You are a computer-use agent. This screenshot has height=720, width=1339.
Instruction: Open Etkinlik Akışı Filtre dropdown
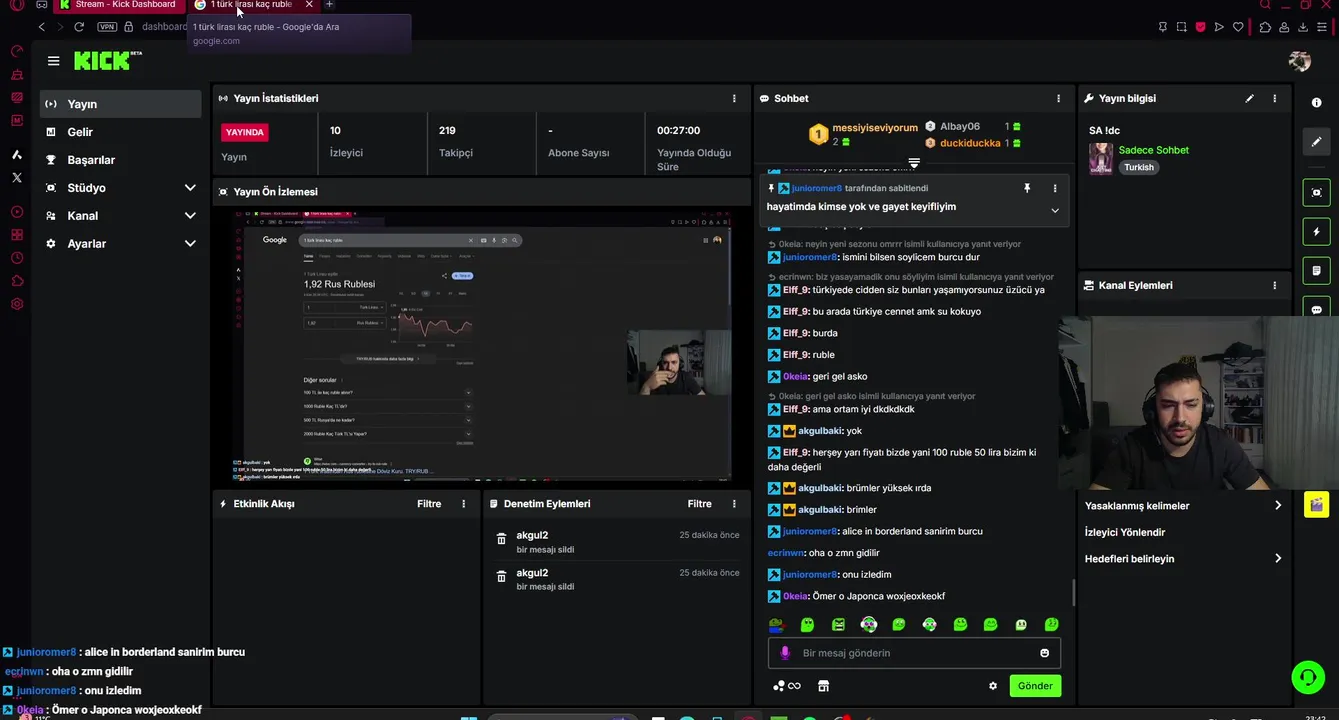(x=429, y=504)
